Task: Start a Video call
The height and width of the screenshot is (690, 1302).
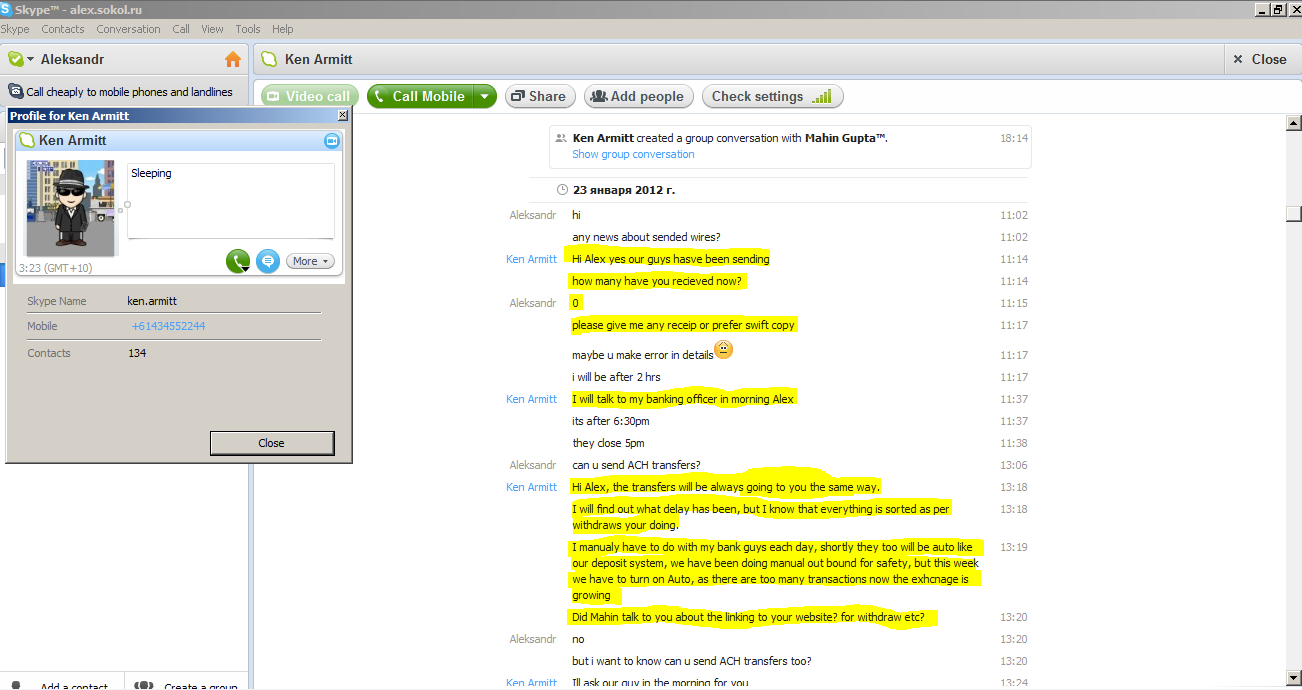Action: click(310, 96)
